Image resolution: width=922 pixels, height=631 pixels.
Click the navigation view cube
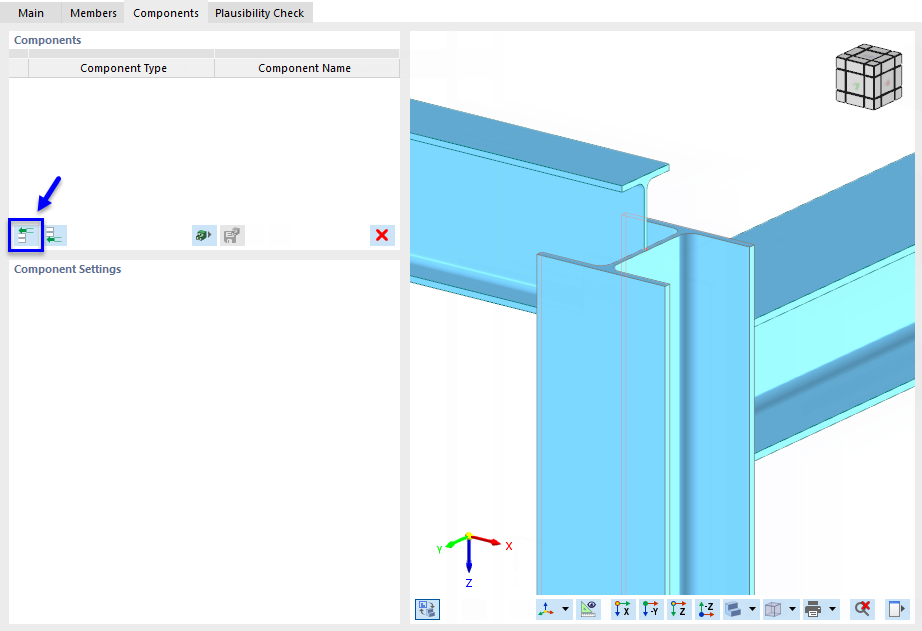[x=868, y=77]
